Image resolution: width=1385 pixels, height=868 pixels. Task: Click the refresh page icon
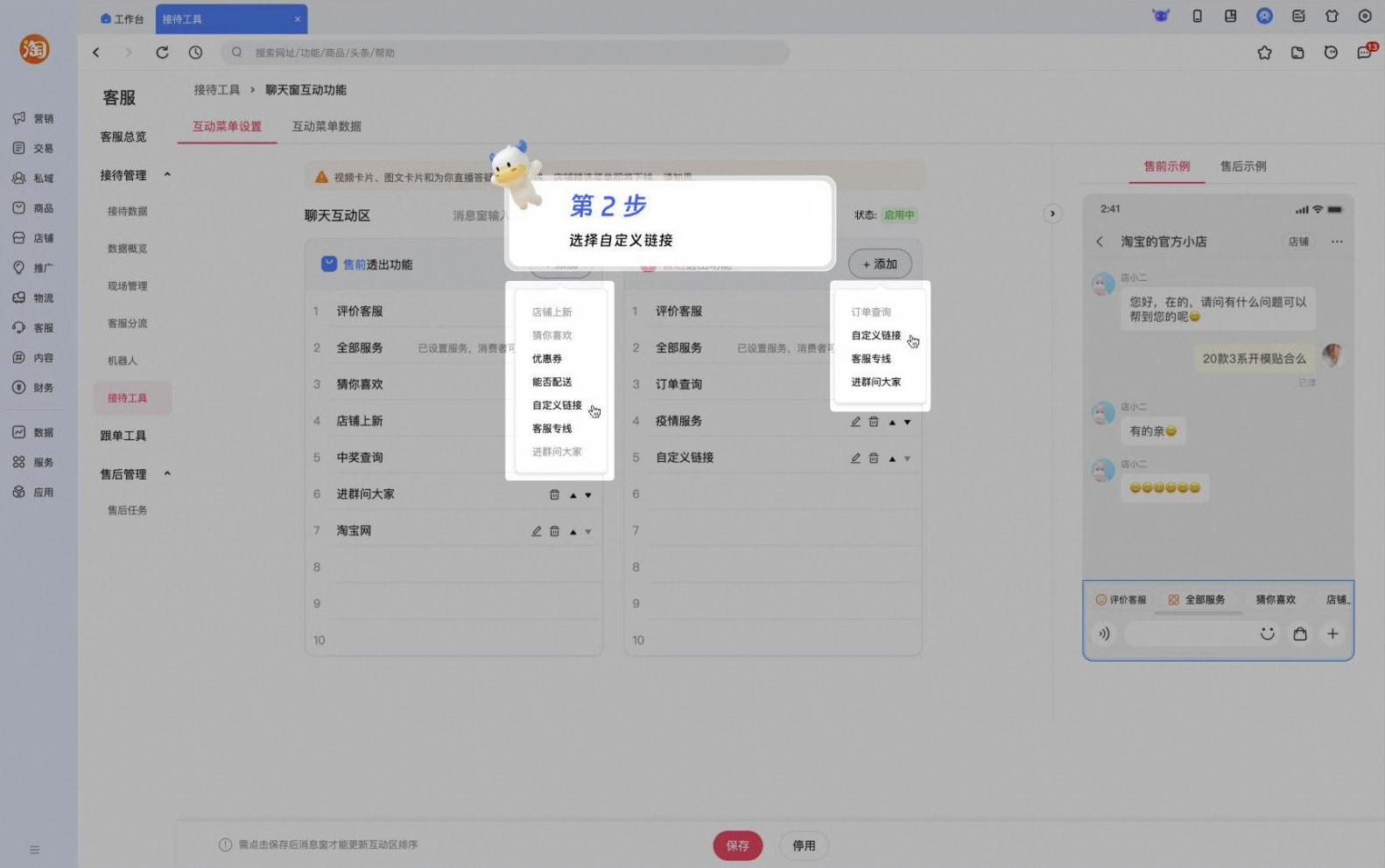[162, 52]
